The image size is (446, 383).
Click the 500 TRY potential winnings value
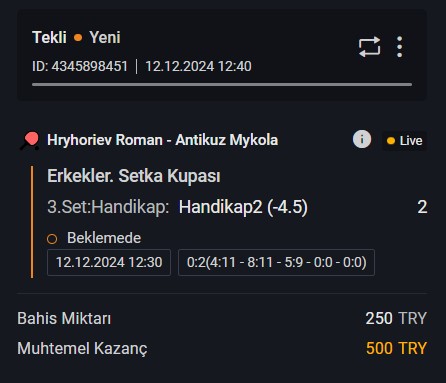(x=396, y=348)
